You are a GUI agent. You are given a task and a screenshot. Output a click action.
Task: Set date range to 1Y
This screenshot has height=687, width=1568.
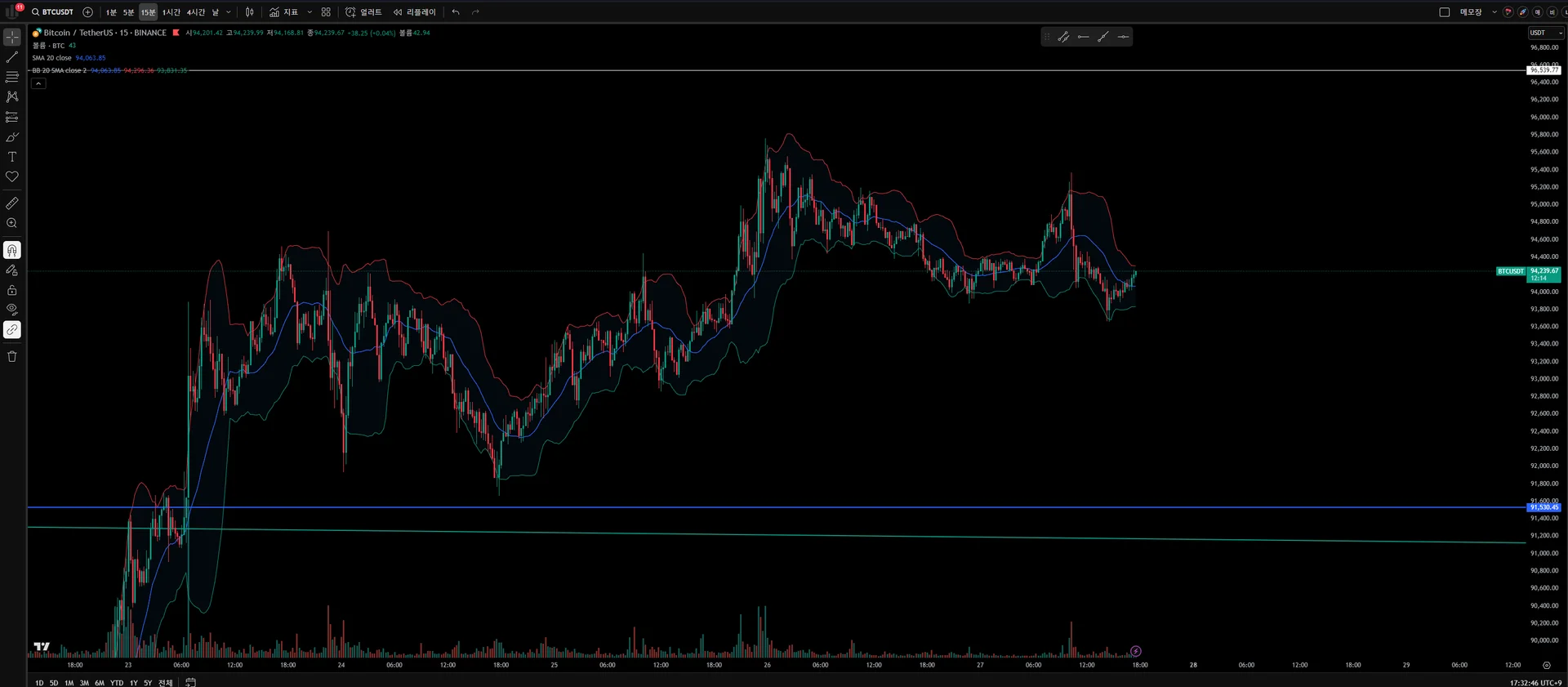[x=134, y=683]
